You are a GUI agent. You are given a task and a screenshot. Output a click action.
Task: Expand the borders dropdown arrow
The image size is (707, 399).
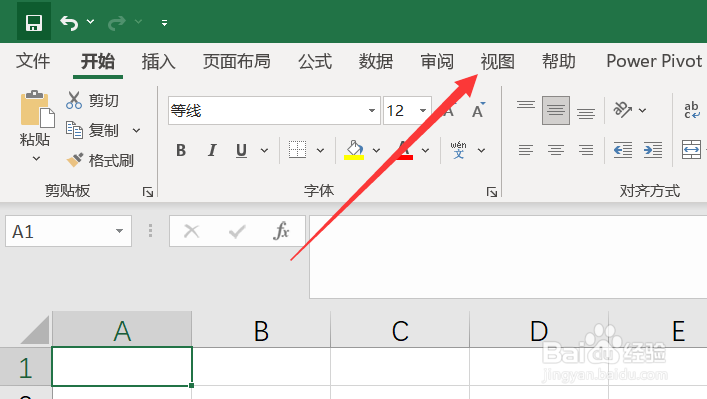[320, 151]
